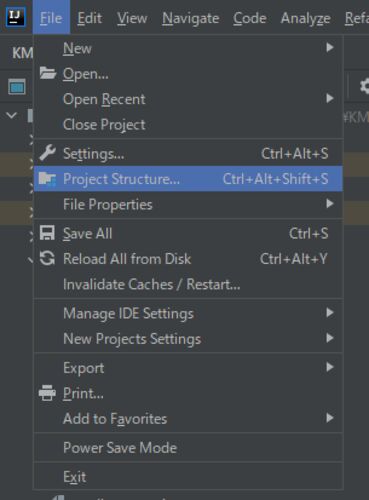Image resolution: width=369 pixels, height=500 pixels.
Task: Click the project tool window icon
Action: [x=17, y=87]
